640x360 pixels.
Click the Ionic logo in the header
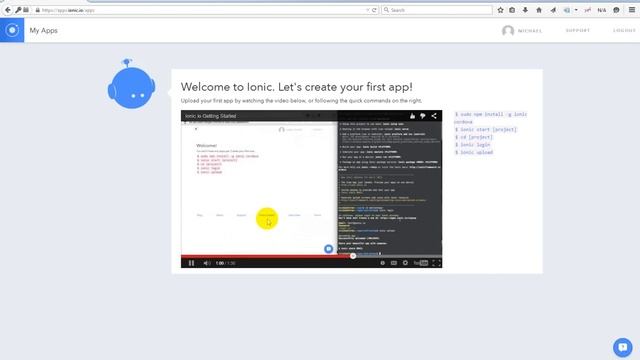point(12,30)
